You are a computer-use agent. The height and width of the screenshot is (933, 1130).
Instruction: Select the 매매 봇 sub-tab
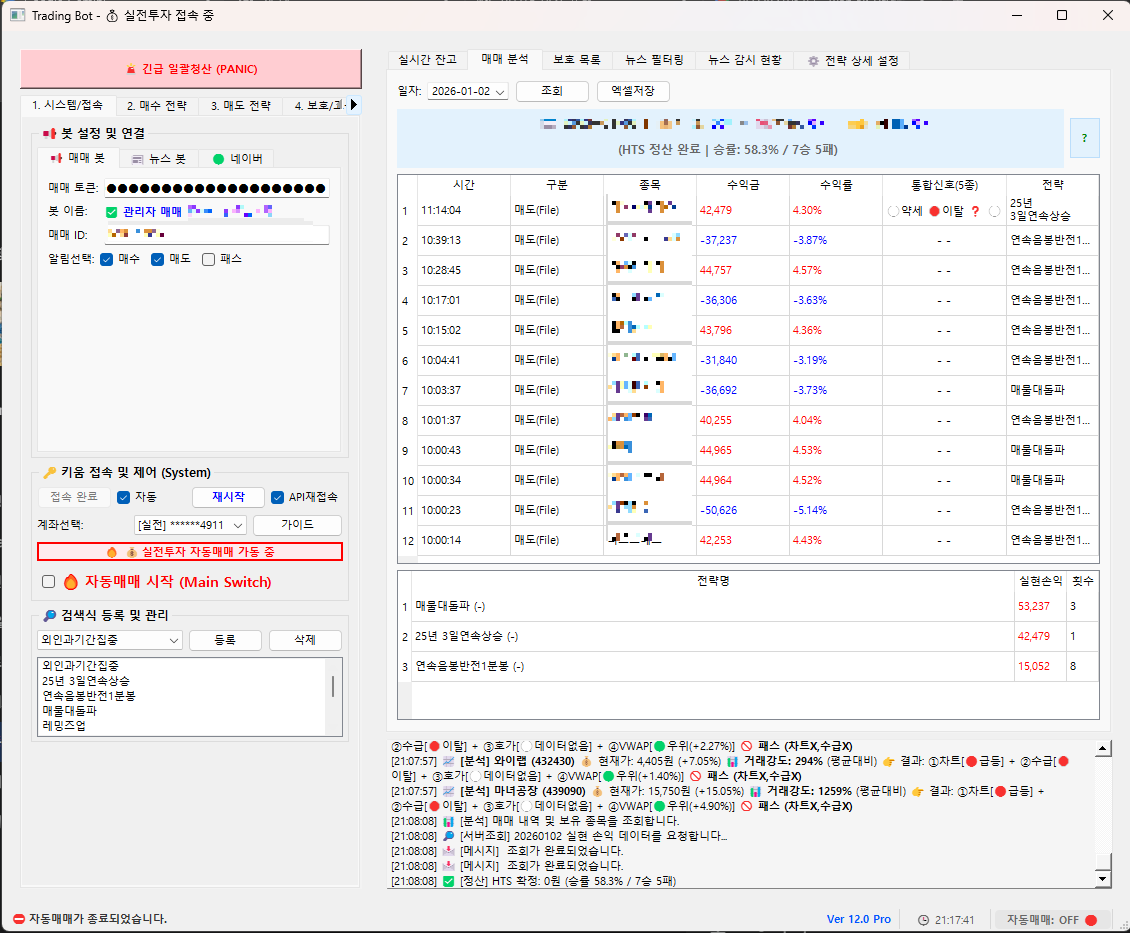[78, 158]
